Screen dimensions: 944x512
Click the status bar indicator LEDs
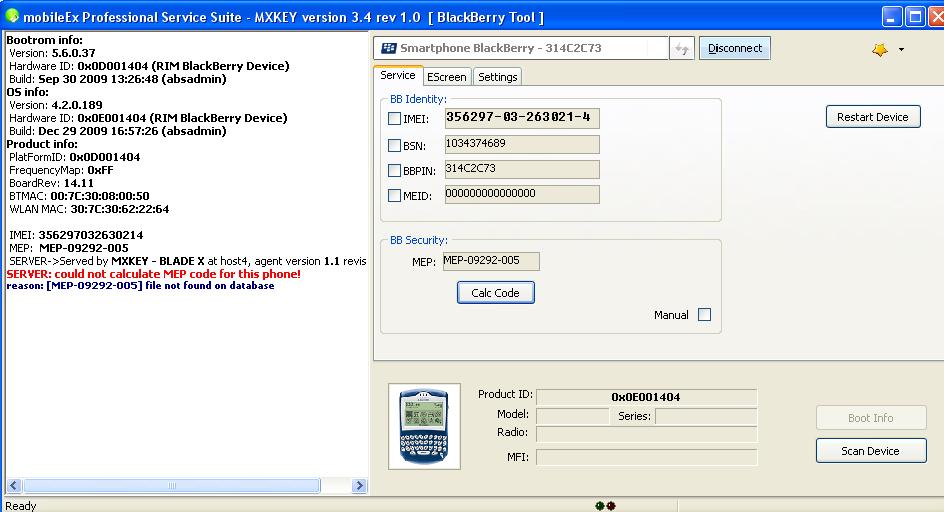click(x=605, y=505)
